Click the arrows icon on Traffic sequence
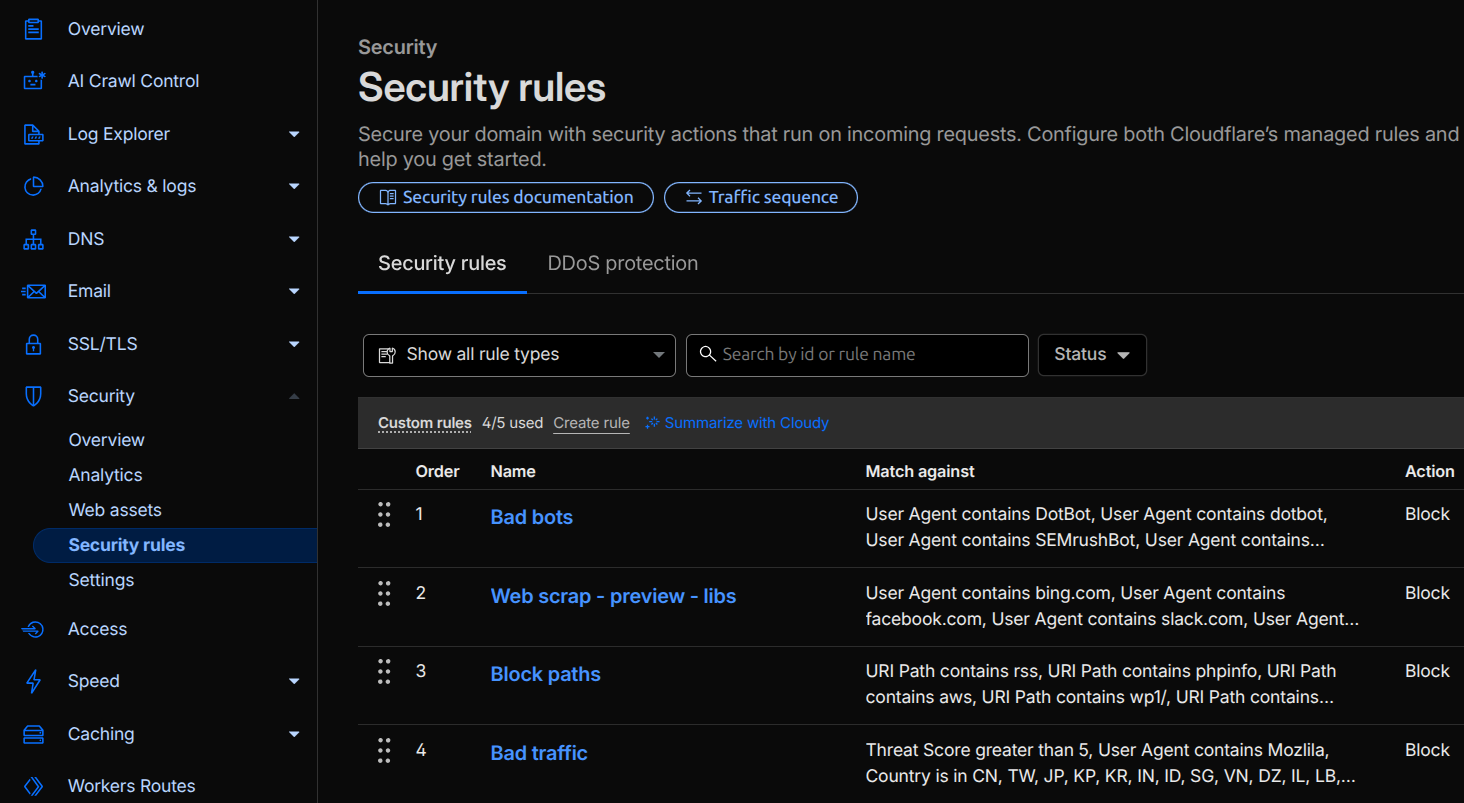The image size is (1464, 803). point(694,198)
